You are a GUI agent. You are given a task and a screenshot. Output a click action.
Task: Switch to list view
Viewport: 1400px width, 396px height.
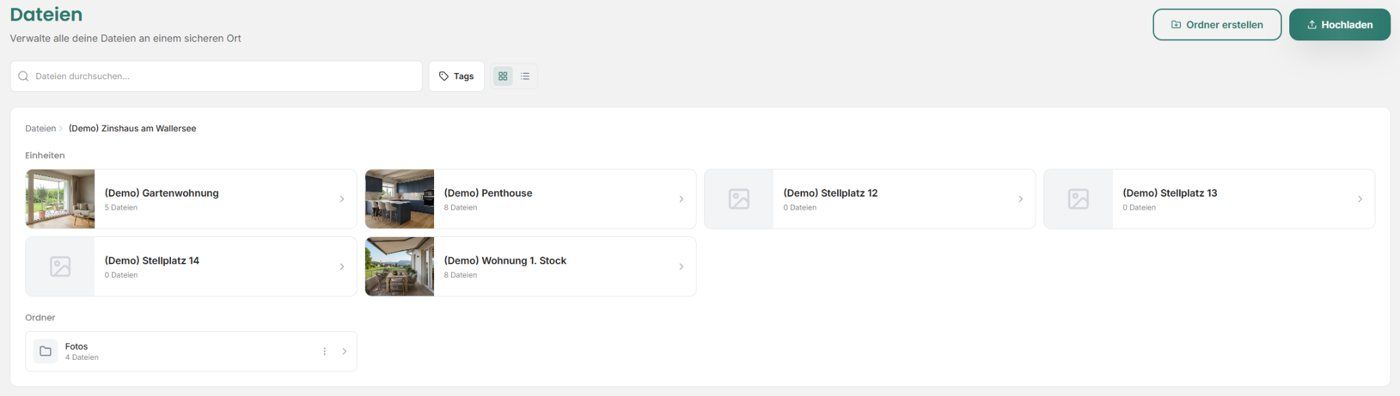click(x=525, y=76)
